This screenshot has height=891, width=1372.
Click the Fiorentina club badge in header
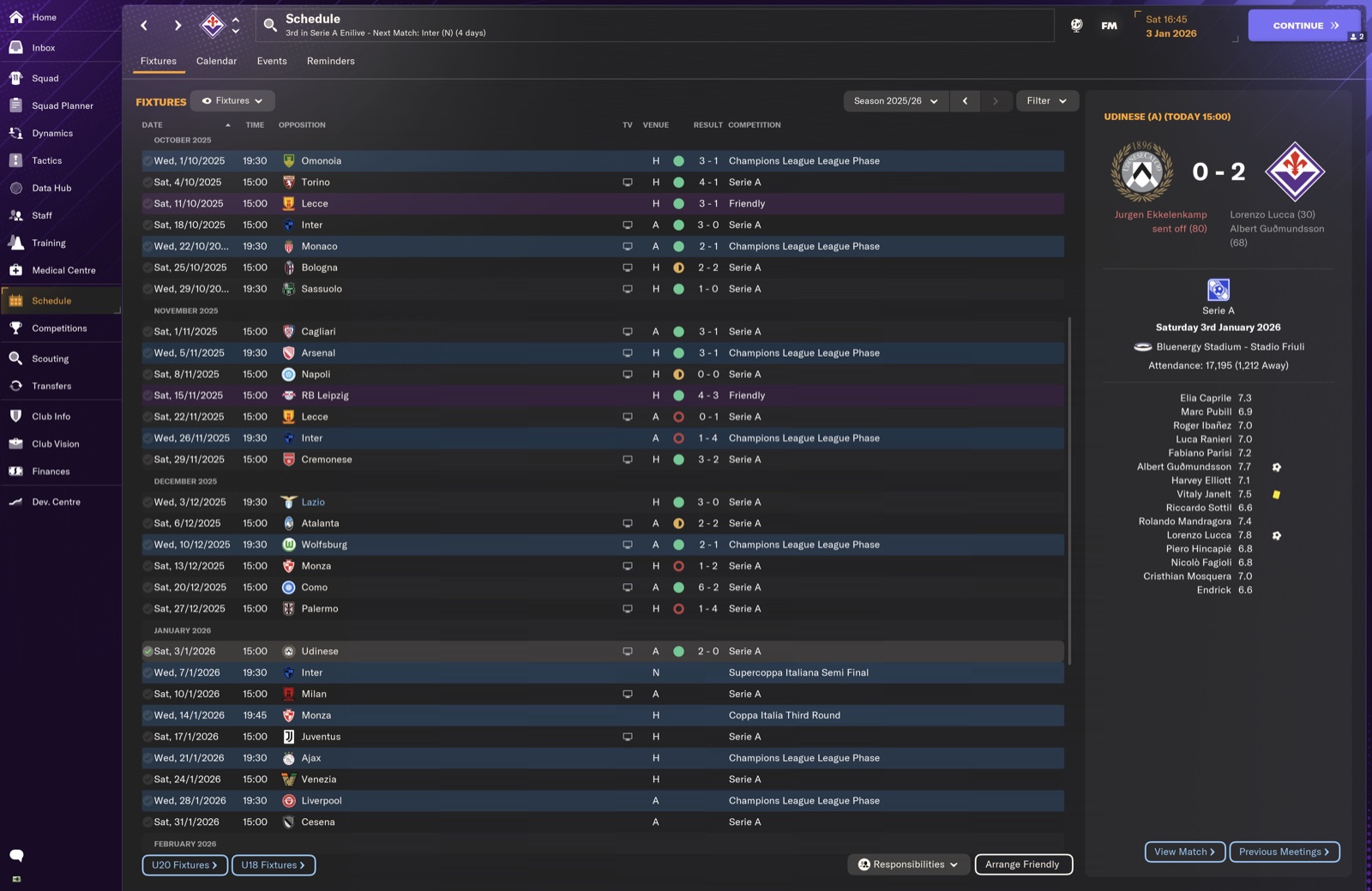[212, 25]
